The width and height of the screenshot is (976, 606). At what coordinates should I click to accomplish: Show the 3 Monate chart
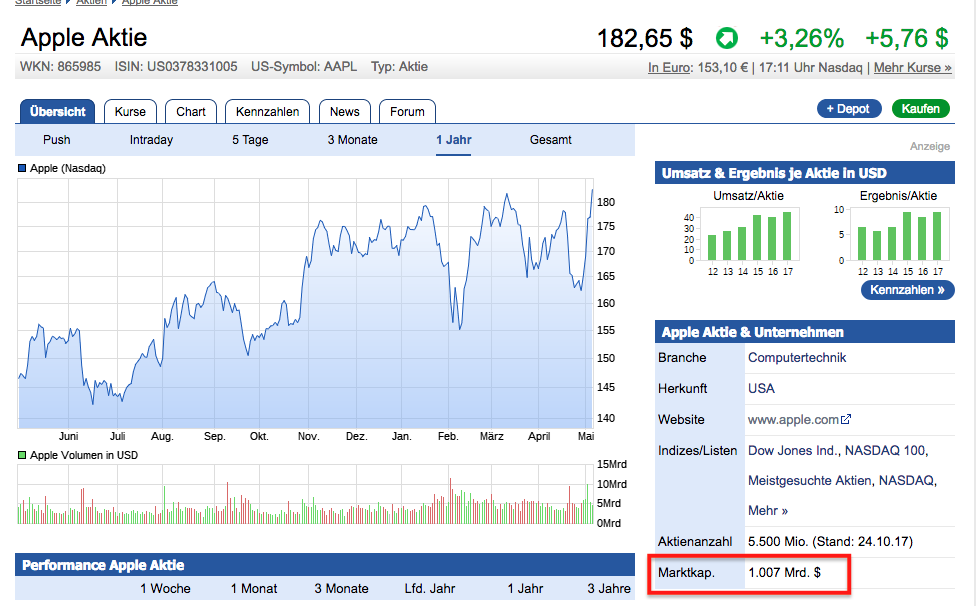tap(353, 140)
